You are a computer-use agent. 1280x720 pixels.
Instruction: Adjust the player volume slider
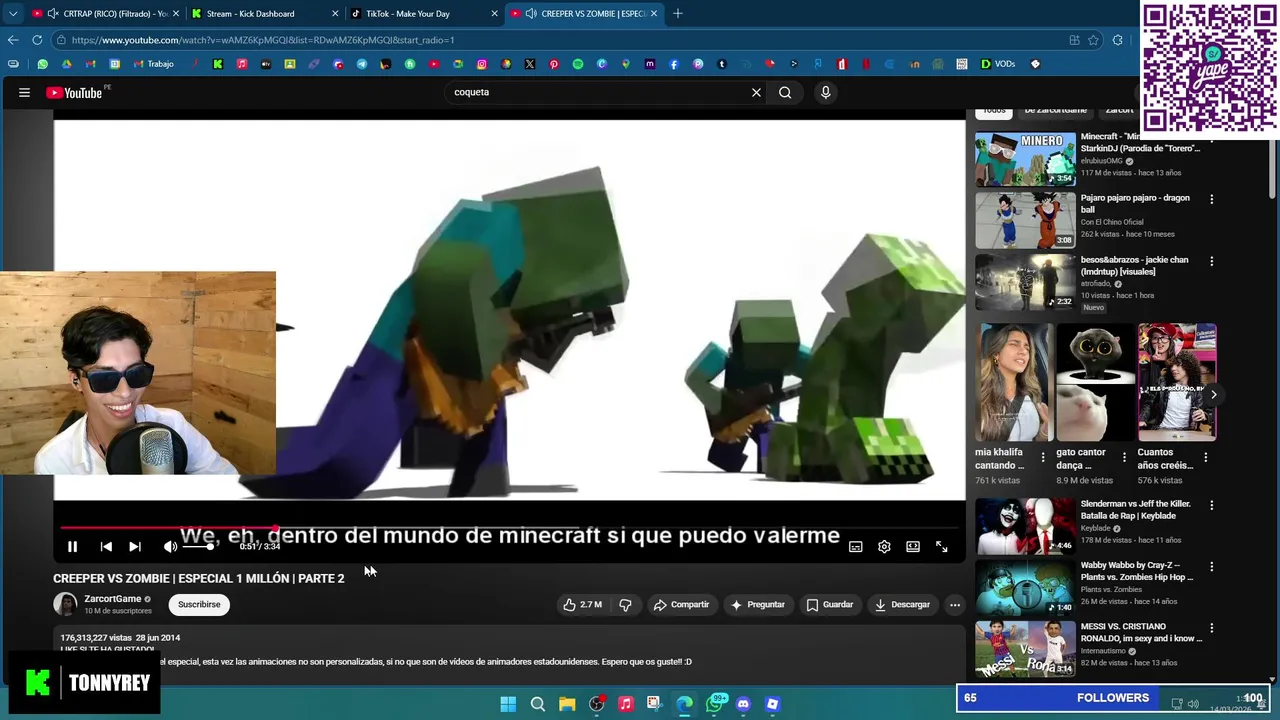point(198,547)
